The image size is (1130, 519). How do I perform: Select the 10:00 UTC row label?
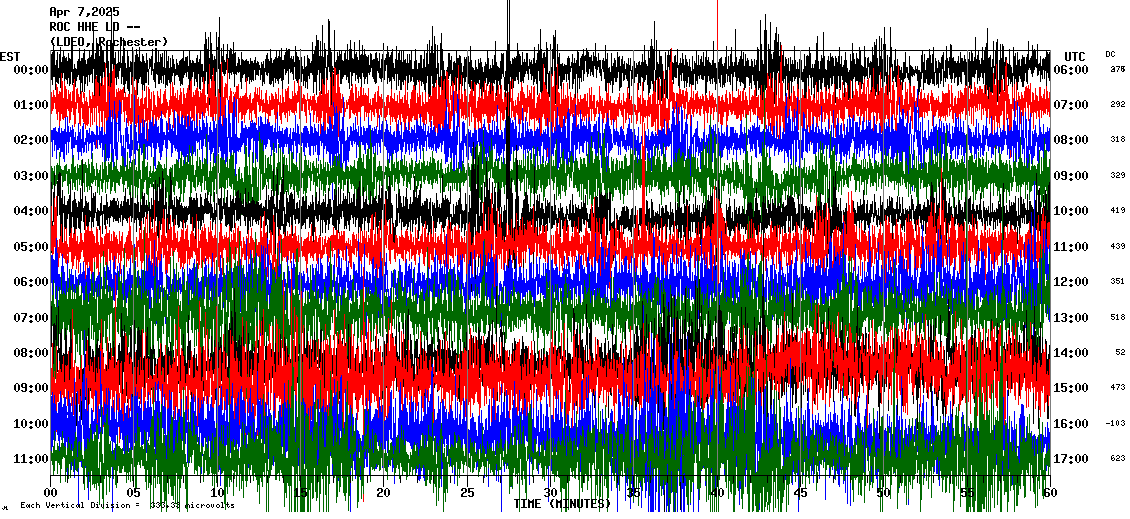coord(1071,211)
